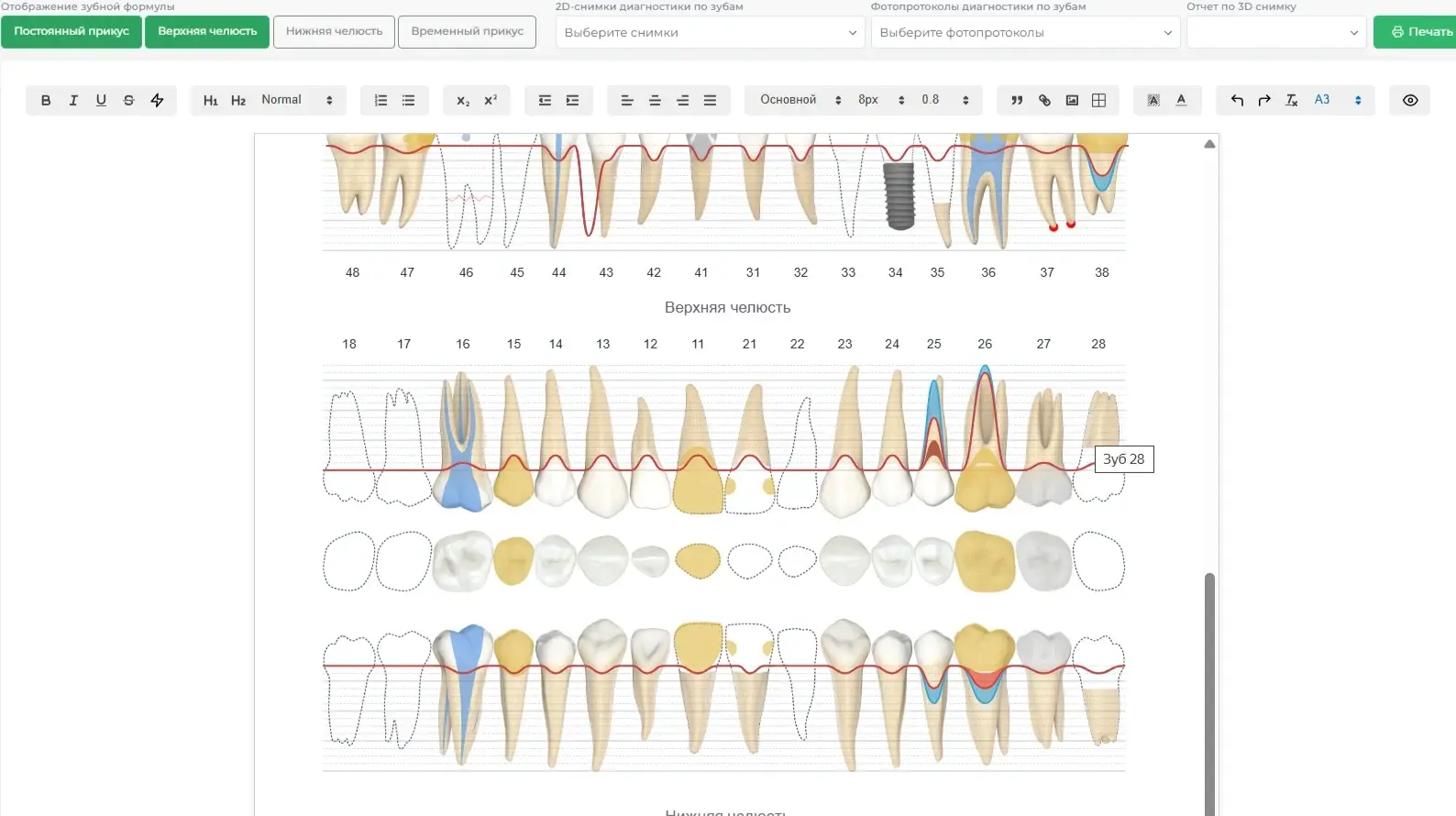Viewport: 1456px width, 816px height.
Task: Toggle Верхняя челюсть display
Action: tap(207, 32)
